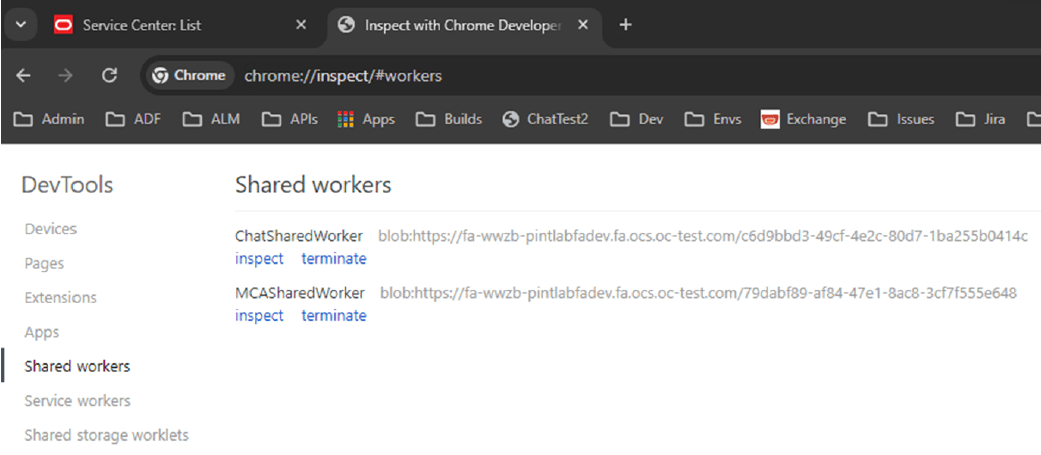Open the Builds bookmark folder
The image size is (1041, 455).
(x=449, y=120)
